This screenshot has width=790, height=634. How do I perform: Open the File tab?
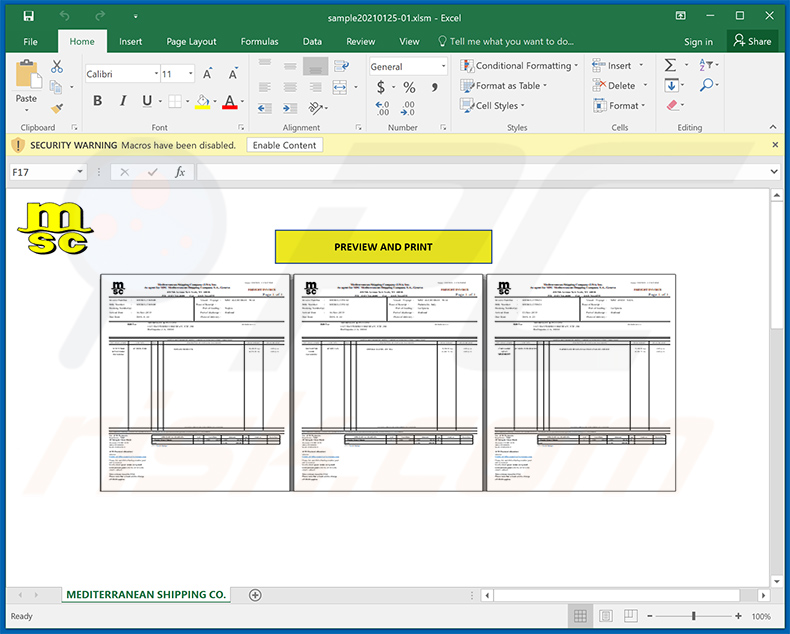pyautogui.click(x=30, y=41)
